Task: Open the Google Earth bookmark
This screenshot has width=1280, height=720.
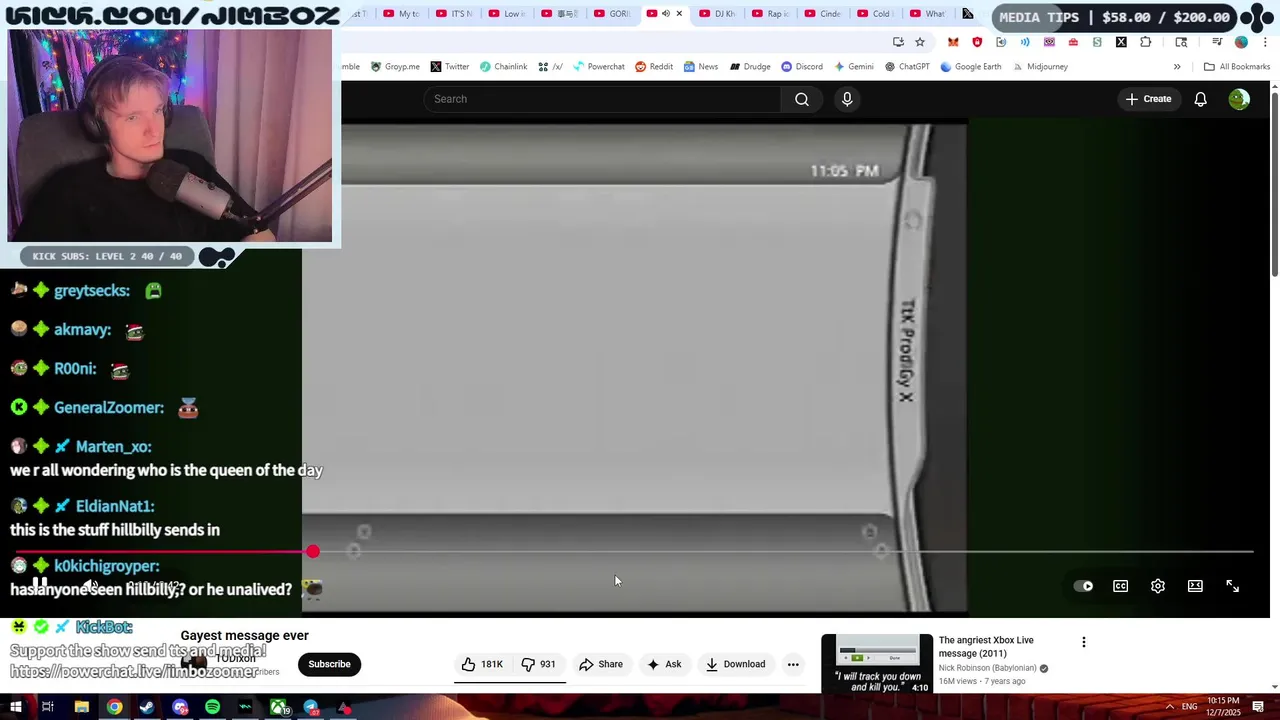Action: tap(970, 67)
